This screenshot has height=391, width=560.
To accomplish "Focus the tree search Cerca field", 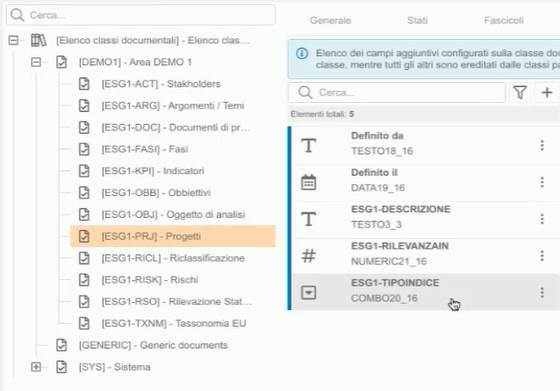I will (x=141, y=15).
